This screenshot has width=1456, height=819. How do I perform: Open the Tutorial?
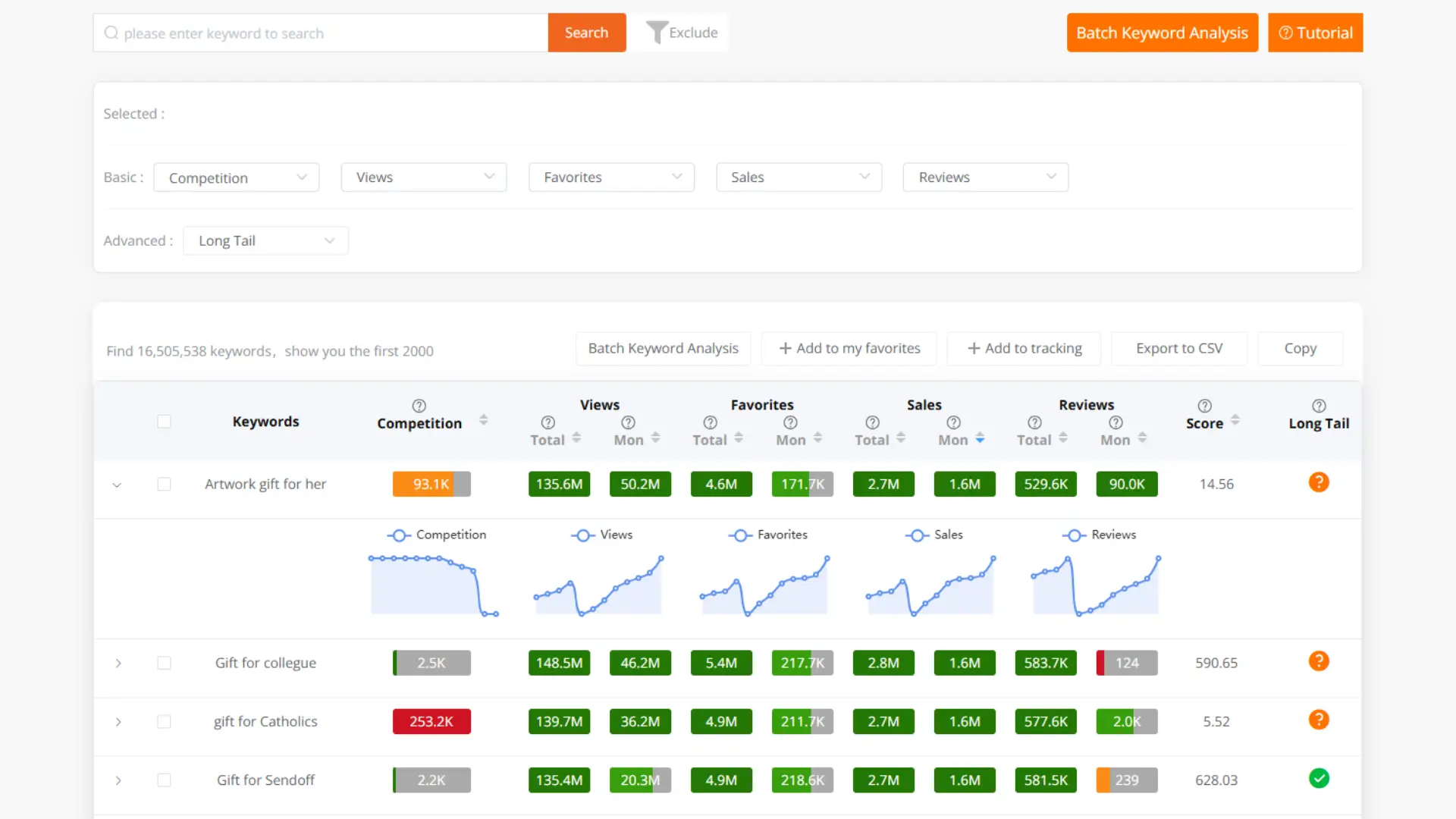click(x=1315, y=32)
